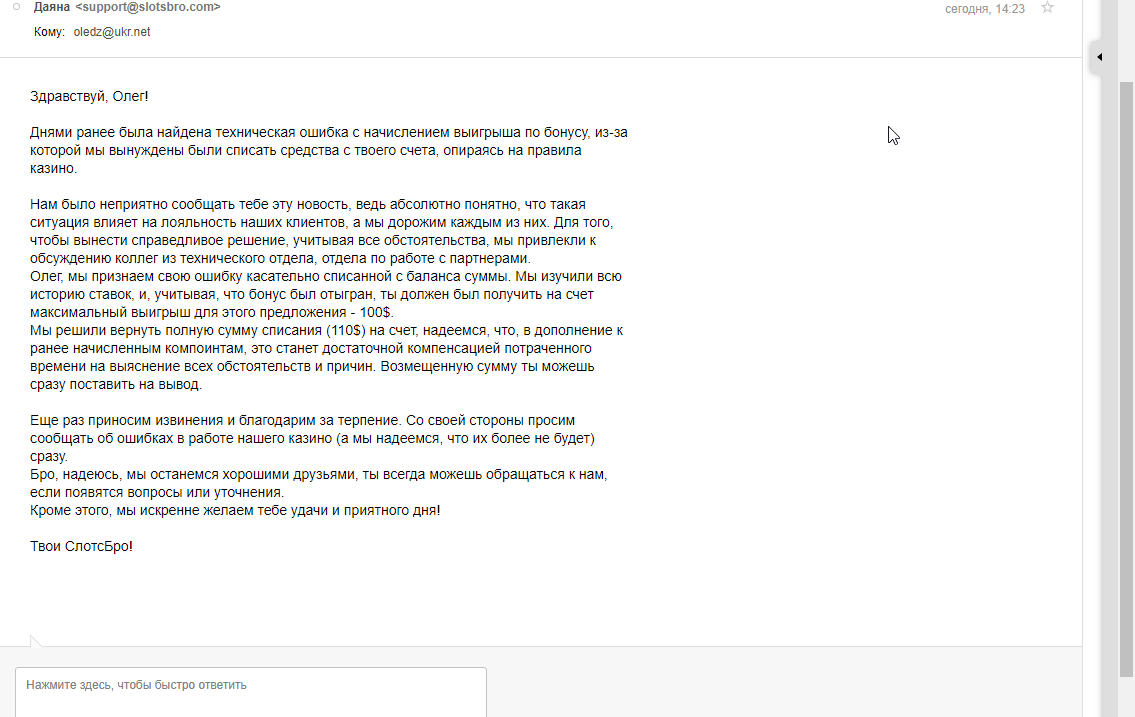
Task: Click the greeting Здравствуй, Олег!
Action: click(x=89, y=96)
